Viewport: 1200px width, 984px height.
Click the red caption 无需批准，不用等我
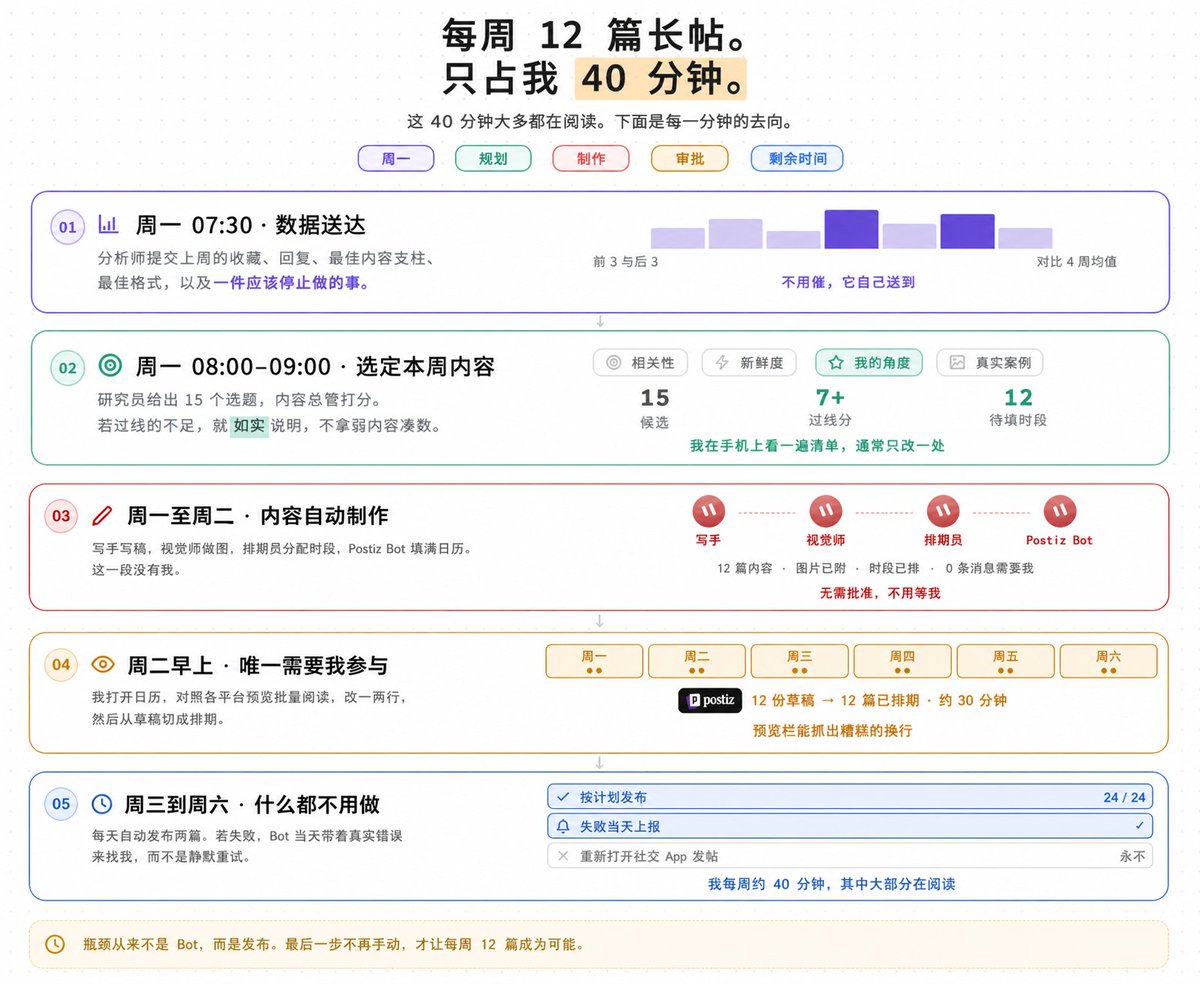coord(880,593)
